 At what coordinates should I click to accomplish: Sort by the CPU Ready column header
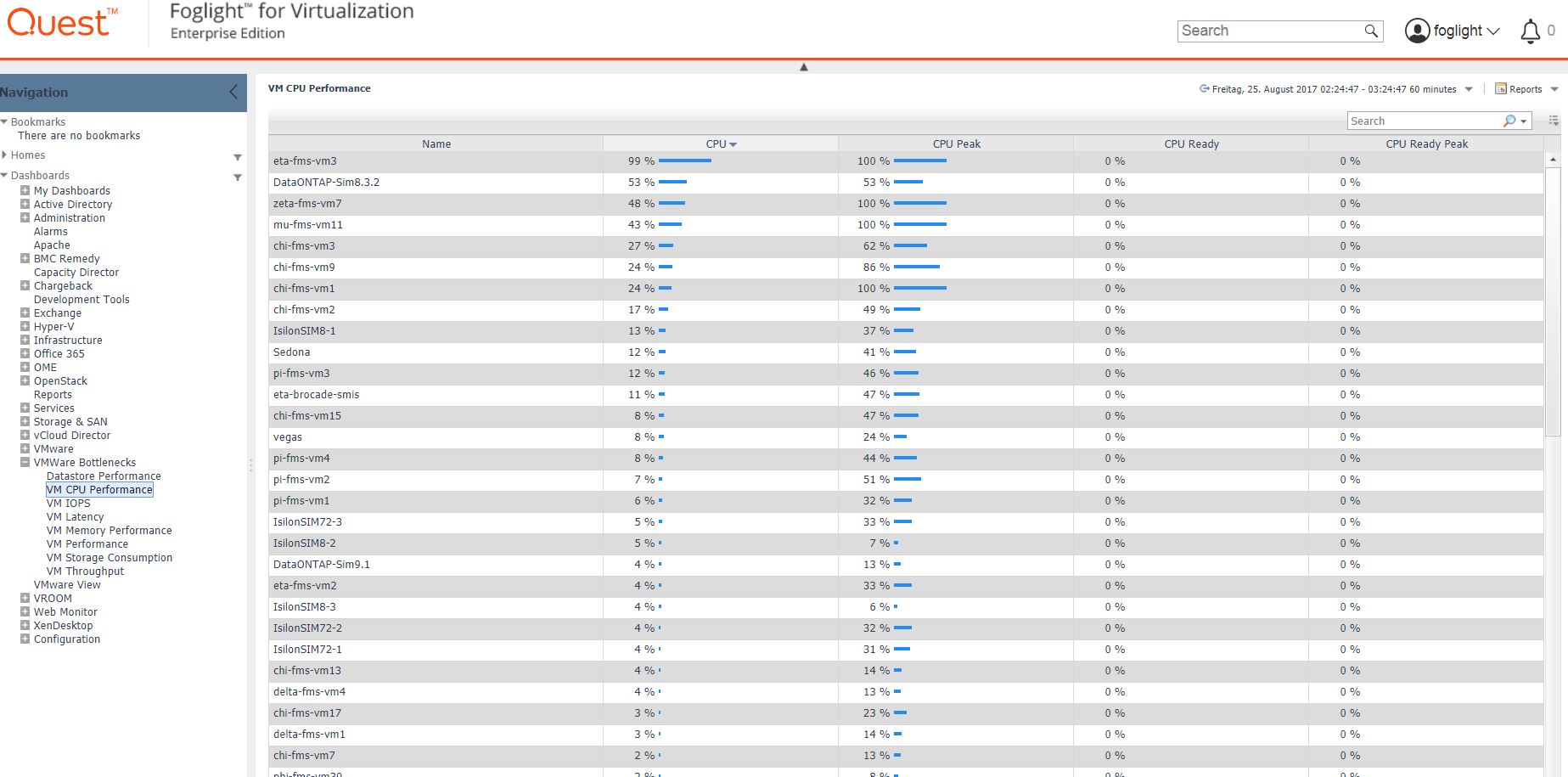pos(1191,144)
